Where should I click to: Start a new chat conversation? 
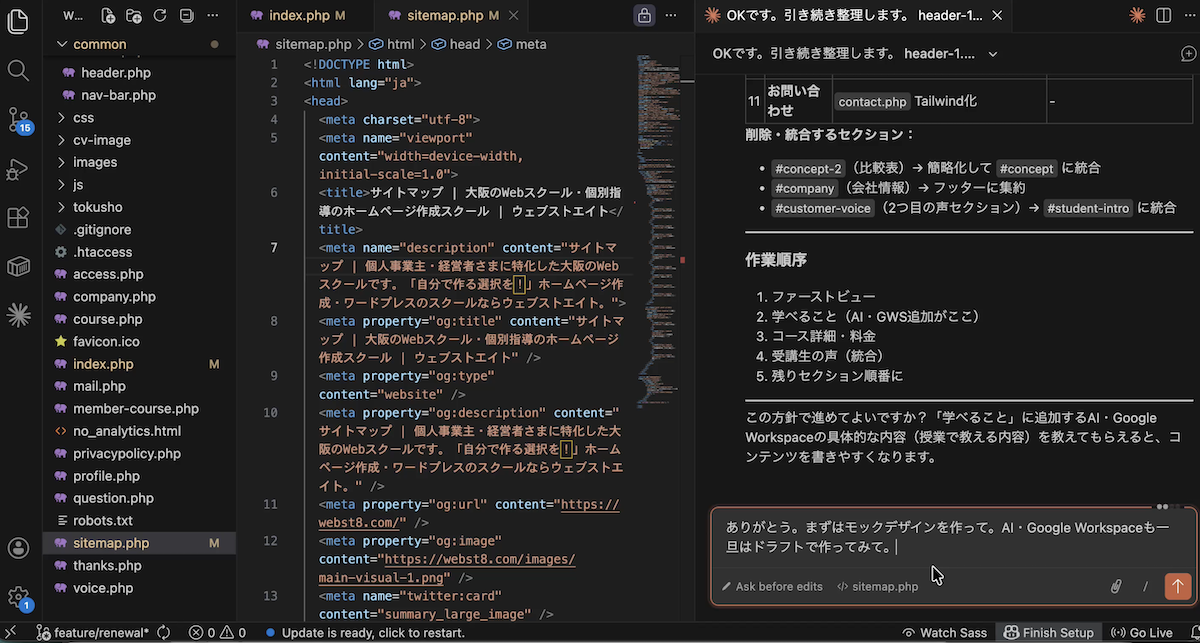tap(1188, 54)
